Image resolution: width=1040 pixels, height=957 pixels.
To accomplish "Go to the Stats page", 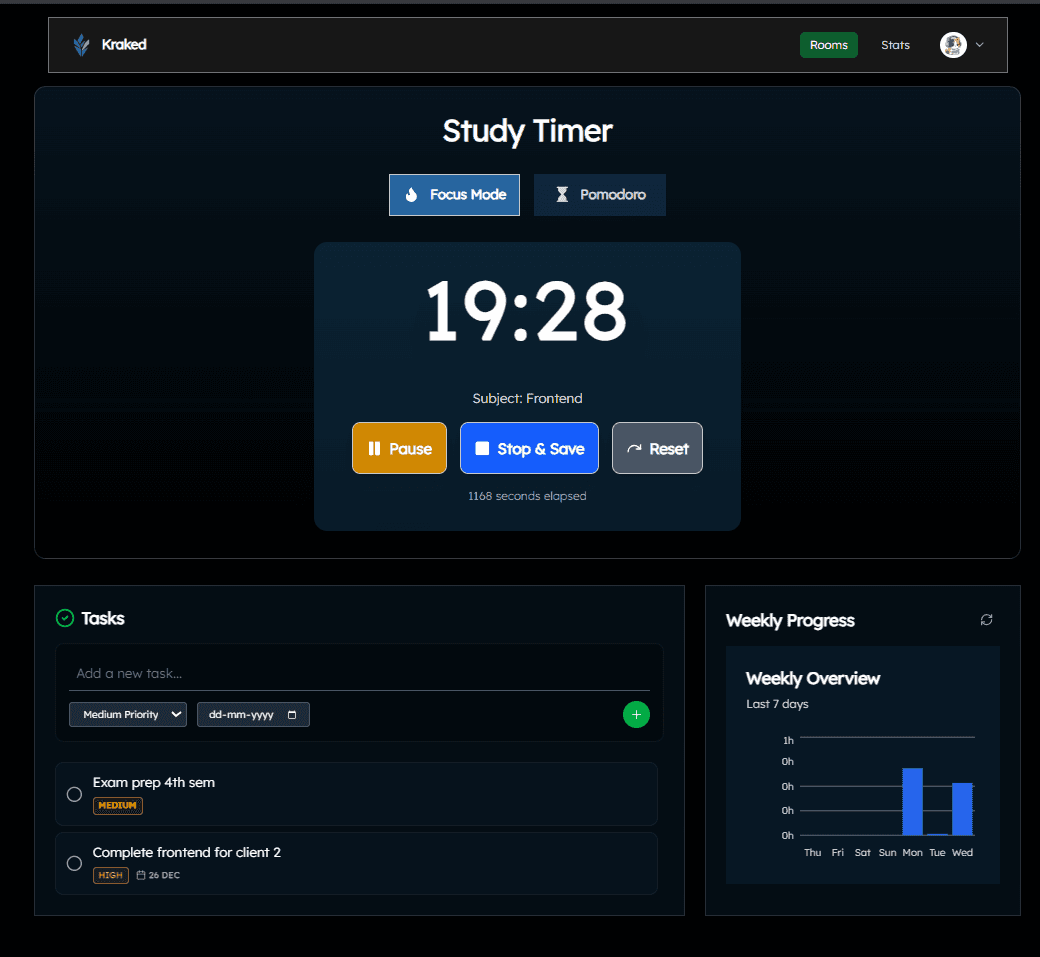I will (x=895, y=45).
